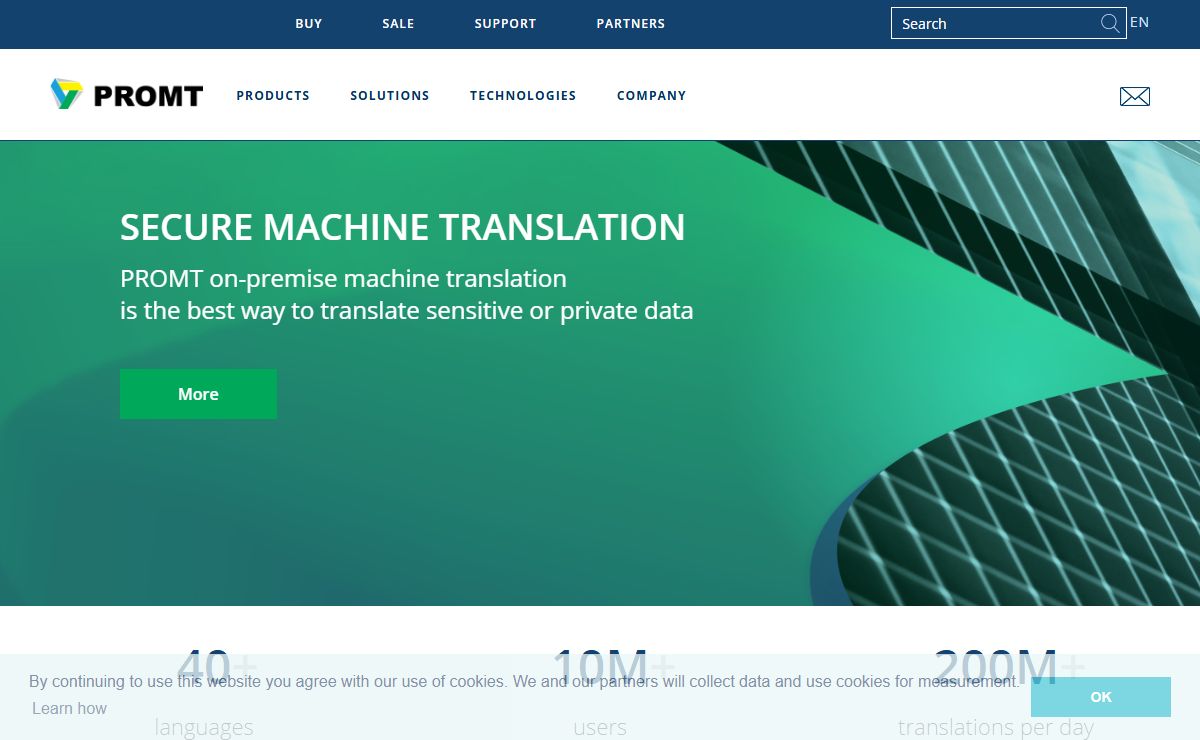Open the BUY menu item
The width and height of the screenshot is (1200, 740).
tap(309, 24)
